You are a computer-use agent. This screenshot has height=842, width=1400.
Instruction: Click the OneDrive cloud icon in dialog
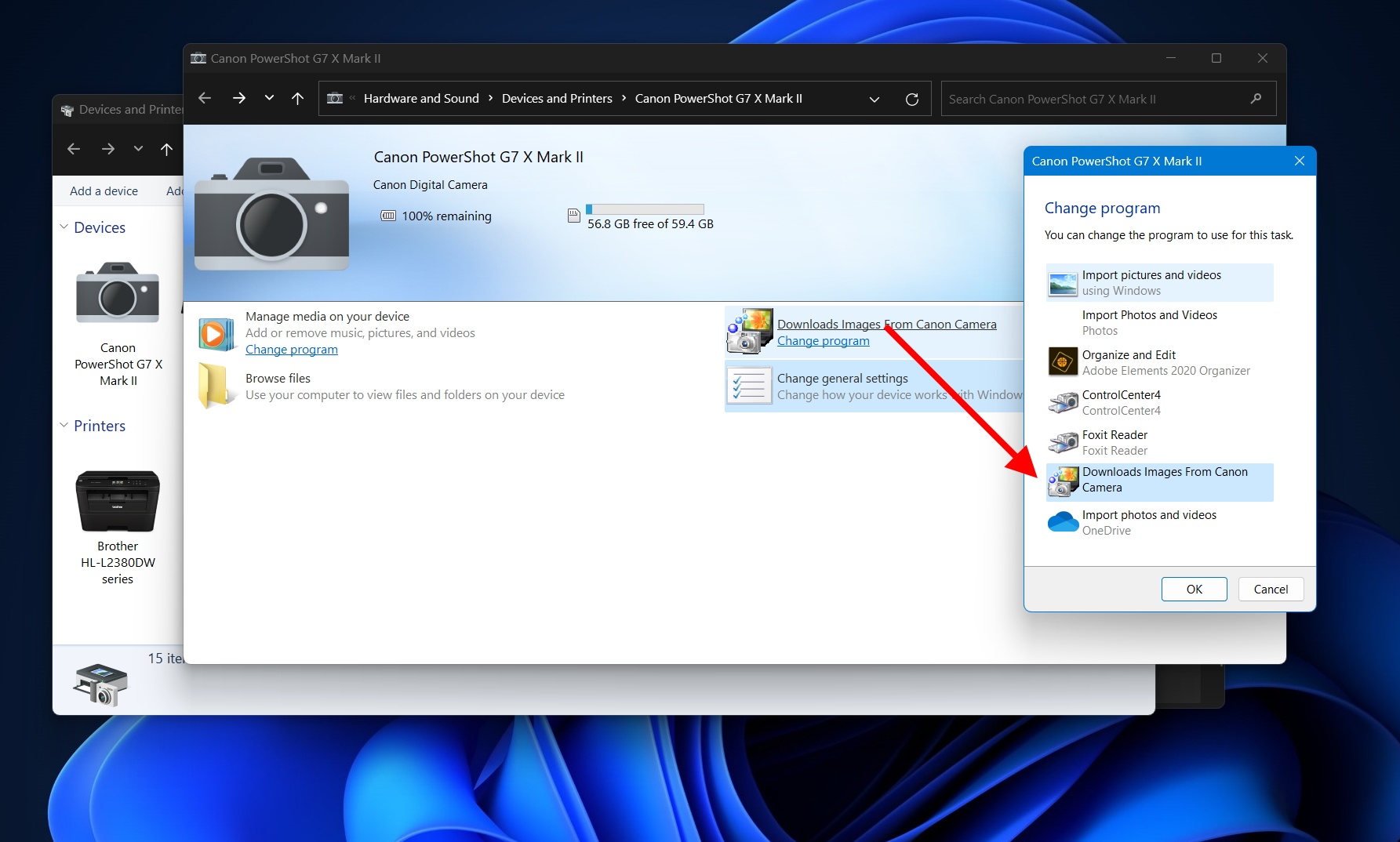pos(1063,522)
